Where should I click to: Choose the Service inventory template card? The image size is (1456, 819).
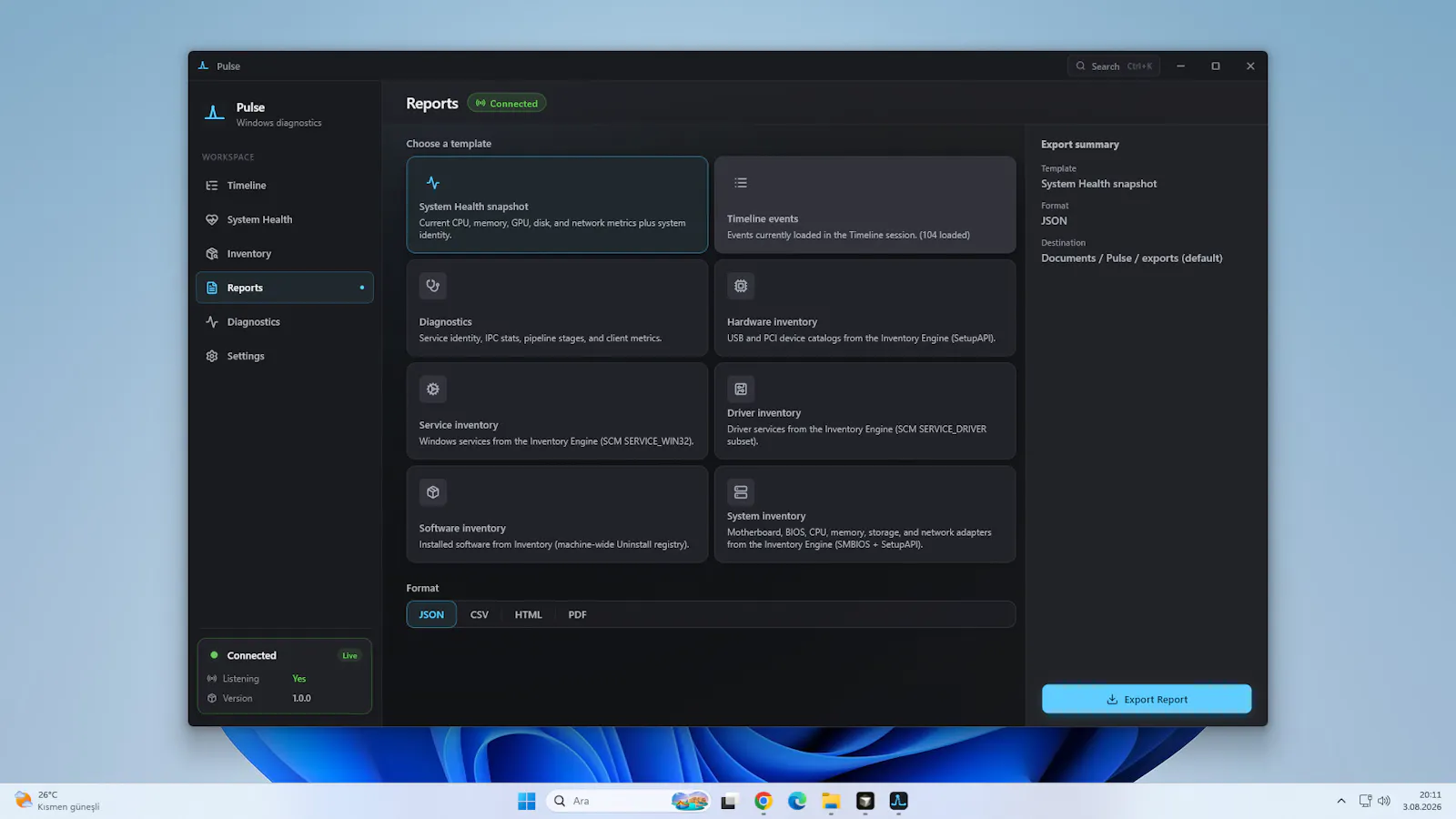557,411
